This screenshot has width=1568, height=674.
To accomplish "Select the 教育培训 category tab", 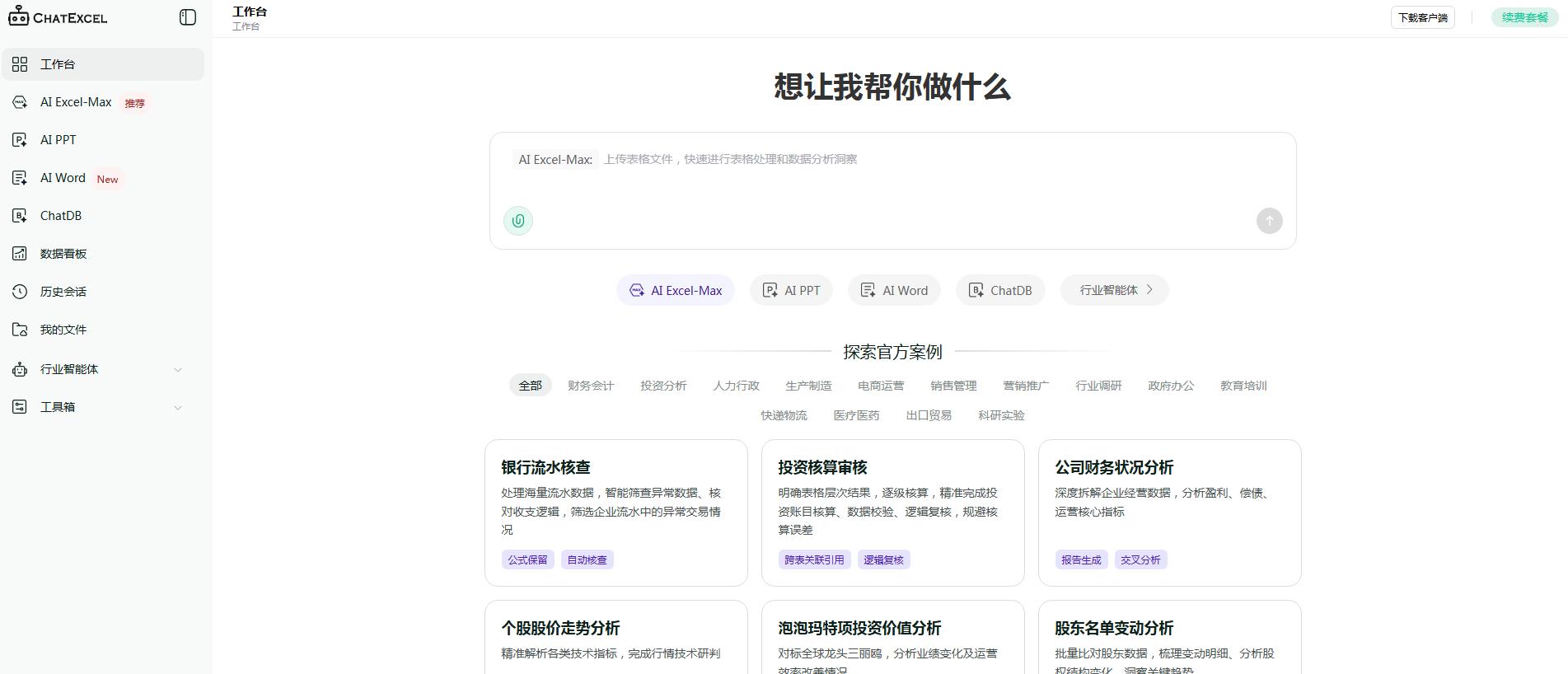I will pos(1243,386).
